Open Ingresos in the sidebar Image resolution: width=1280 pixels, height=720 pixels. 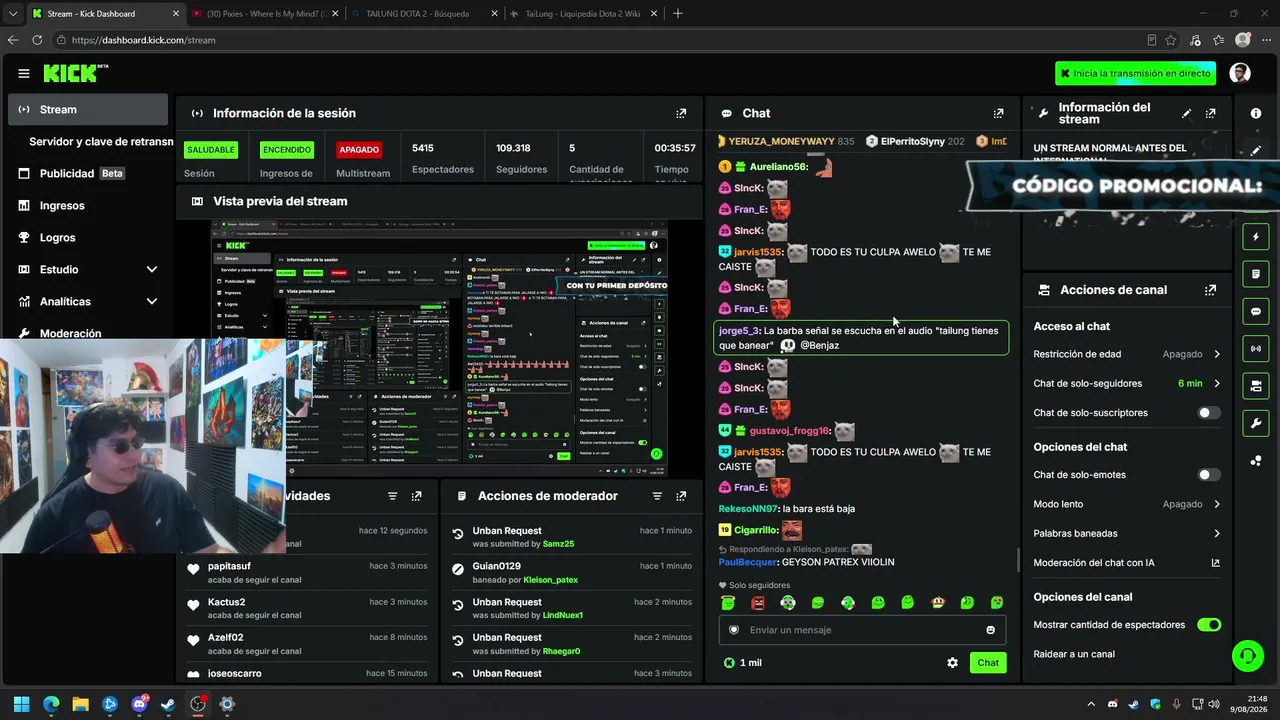click(x=88, y=205)
